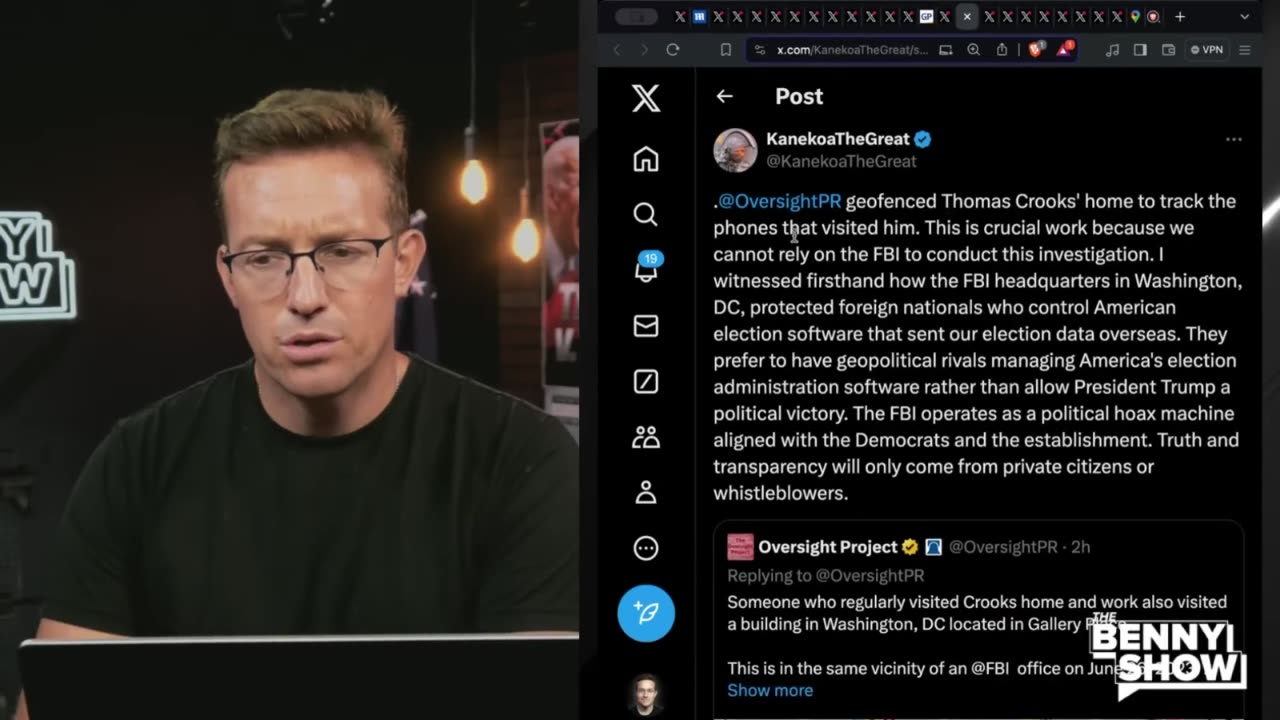Click 'Replying to @OversightPR' text

[x=825, y=575]
